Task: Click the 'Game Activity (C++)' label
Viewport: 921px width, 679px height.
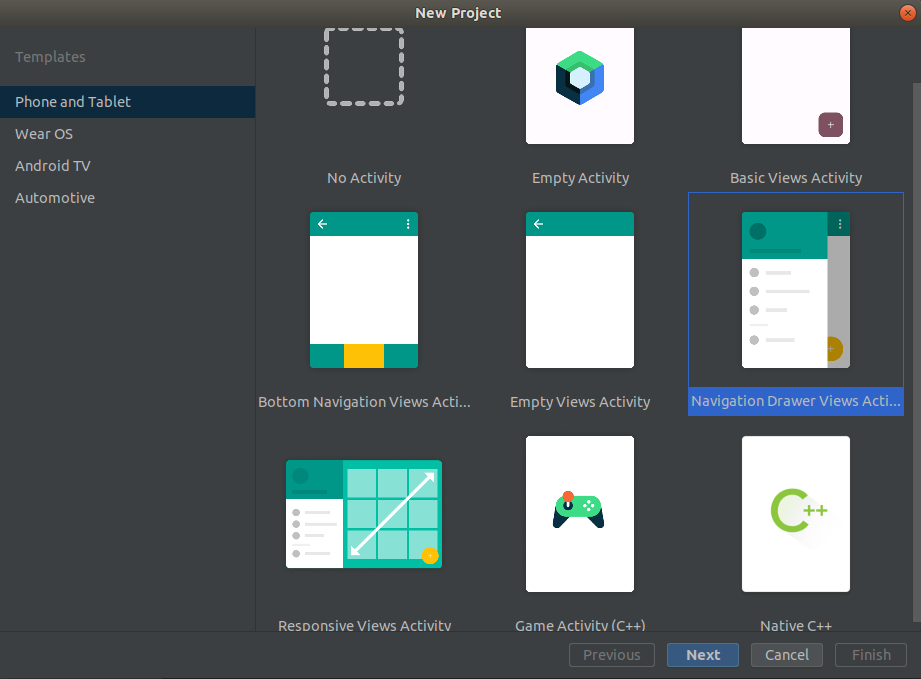Action: pyautogui.click(x=580, y=625)
